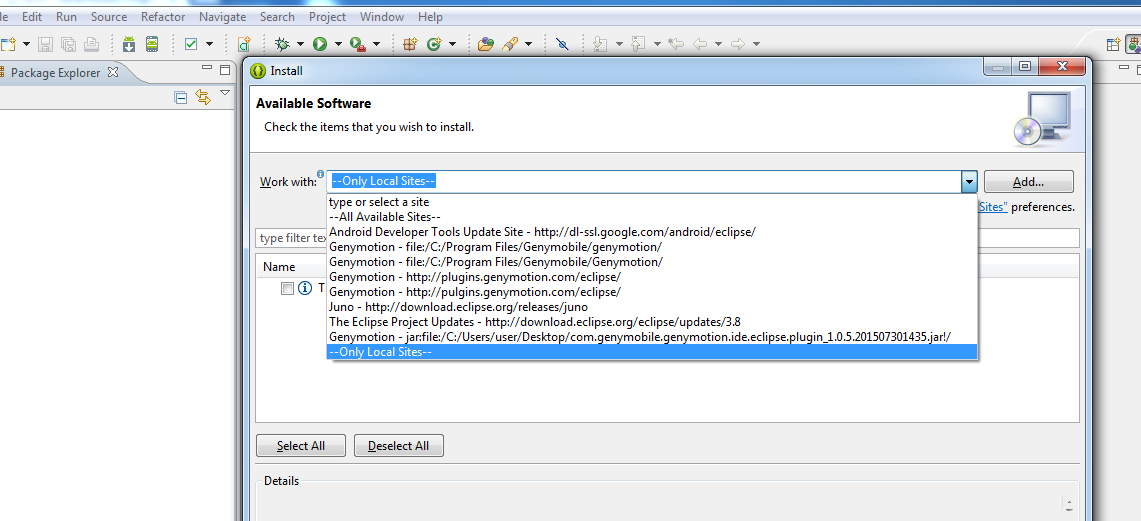1141x521 pixels.
Task: Collapse the Work with dropdown arrow
Action: click(969, 181)
